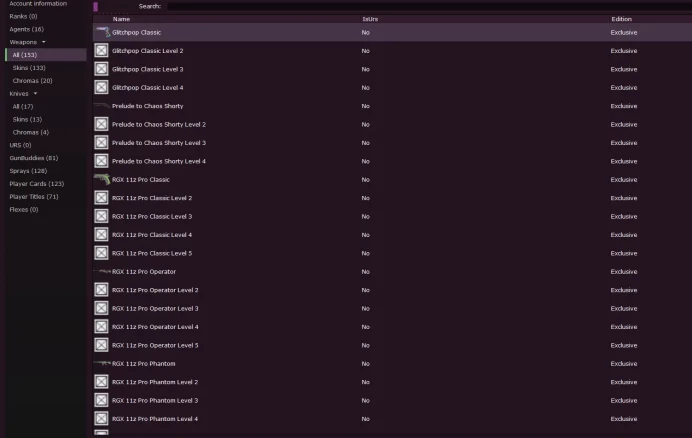Viewport: 692px width, 438px height.
Task: Open the Player Cards (123) section
Action: tap(37, 184)
